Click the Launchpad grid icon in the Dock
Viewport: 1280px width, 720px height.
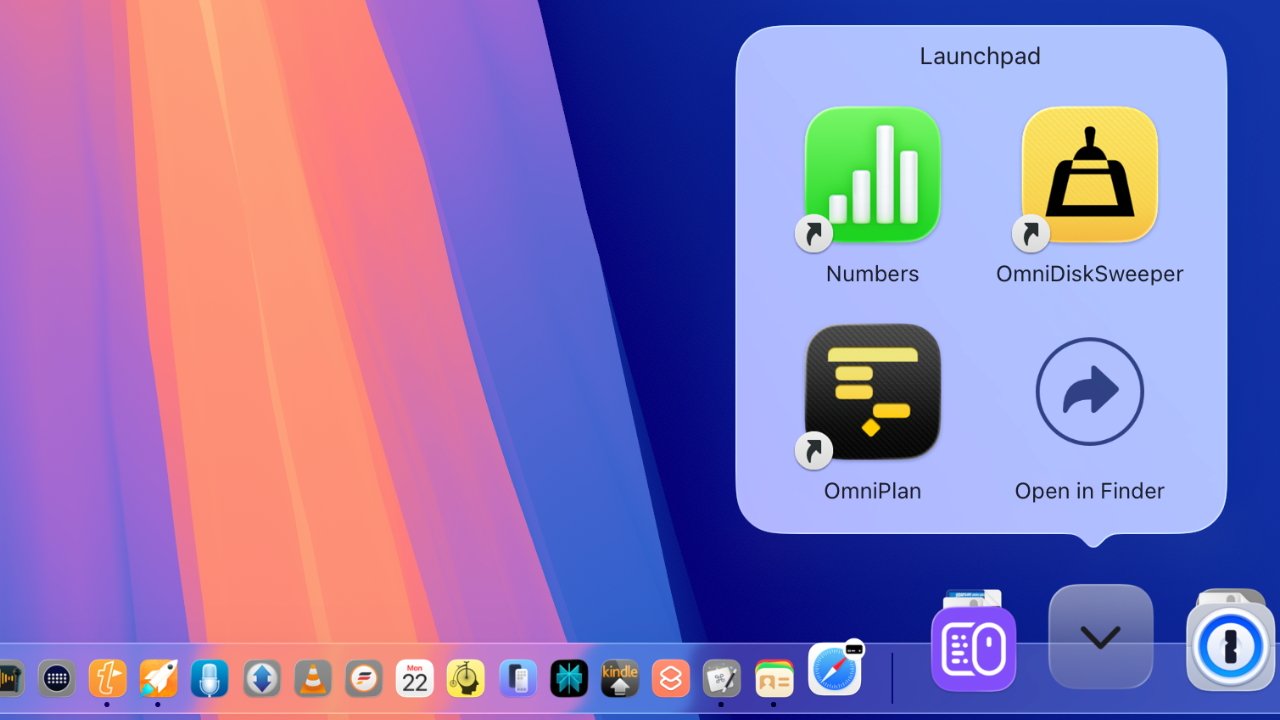(56, 678)
